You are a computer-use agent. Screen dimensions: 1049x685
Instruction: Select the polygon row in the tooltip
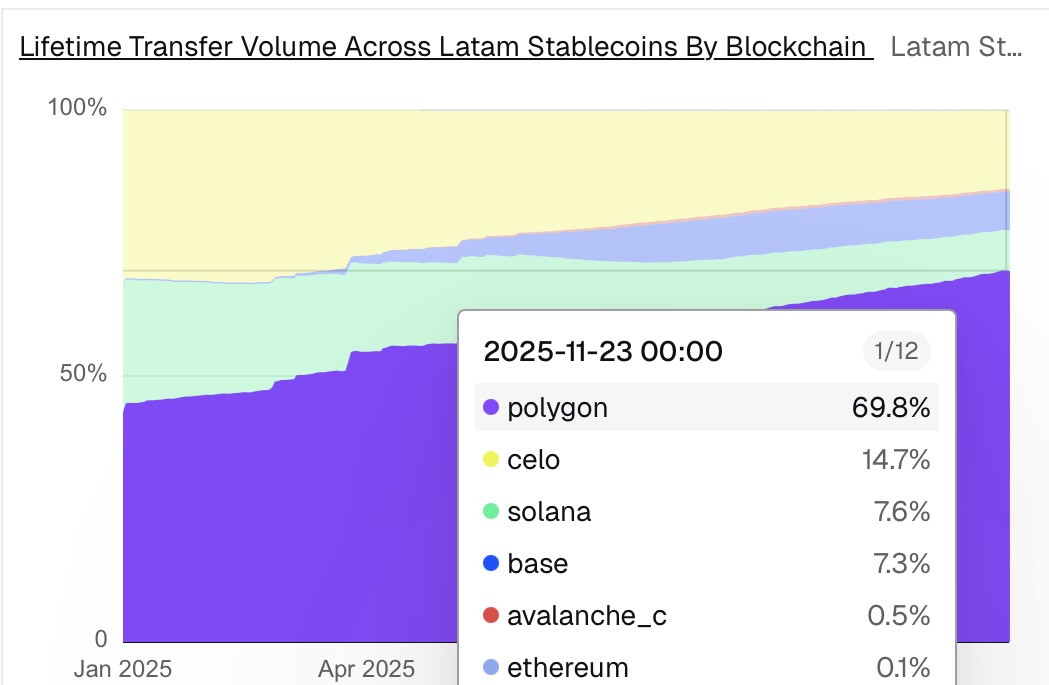tap(706, 407)
